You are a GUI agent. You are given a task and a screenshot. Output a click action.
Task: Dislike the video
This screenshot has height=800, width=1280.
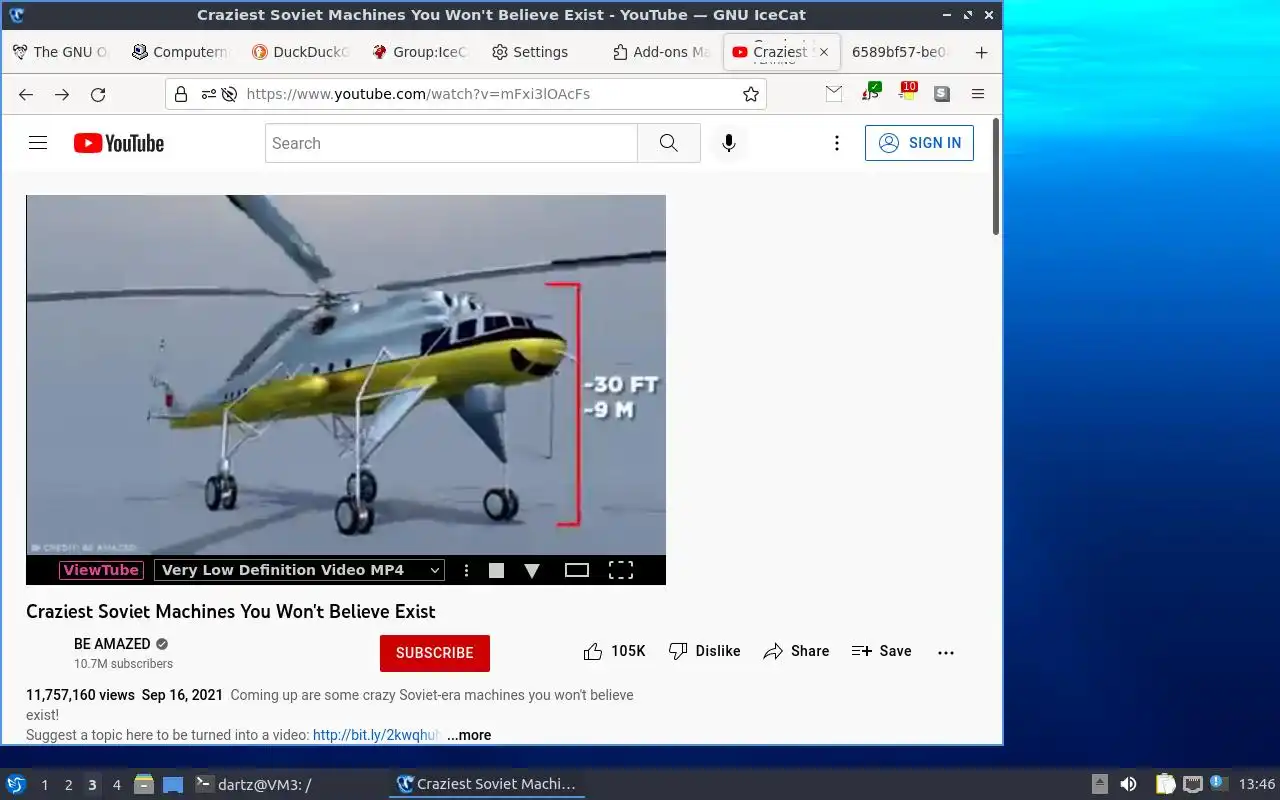(705, 651)
